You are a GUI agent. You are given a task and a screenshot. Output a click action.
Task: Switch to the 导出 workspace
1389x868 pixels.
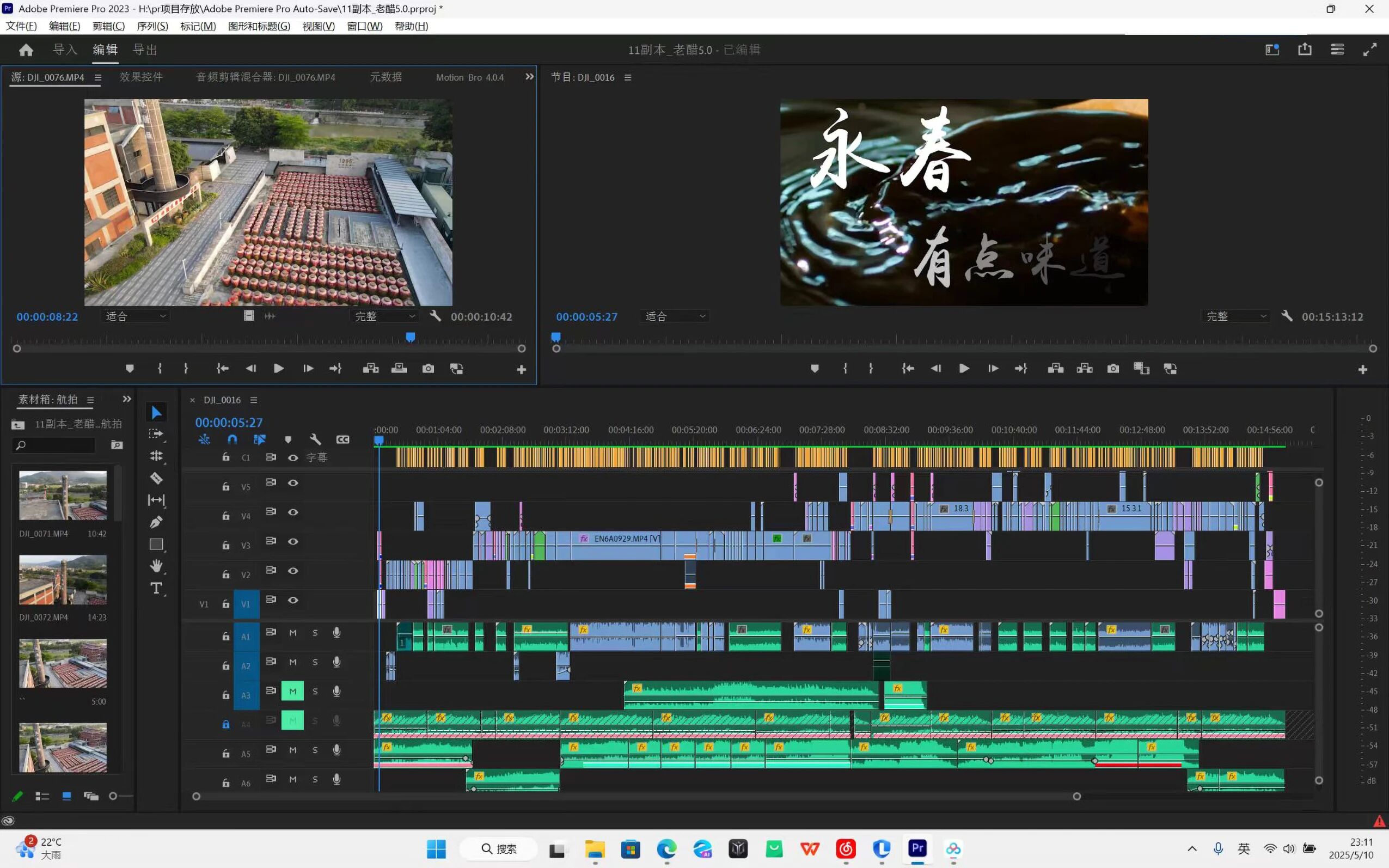coord(145,50)
